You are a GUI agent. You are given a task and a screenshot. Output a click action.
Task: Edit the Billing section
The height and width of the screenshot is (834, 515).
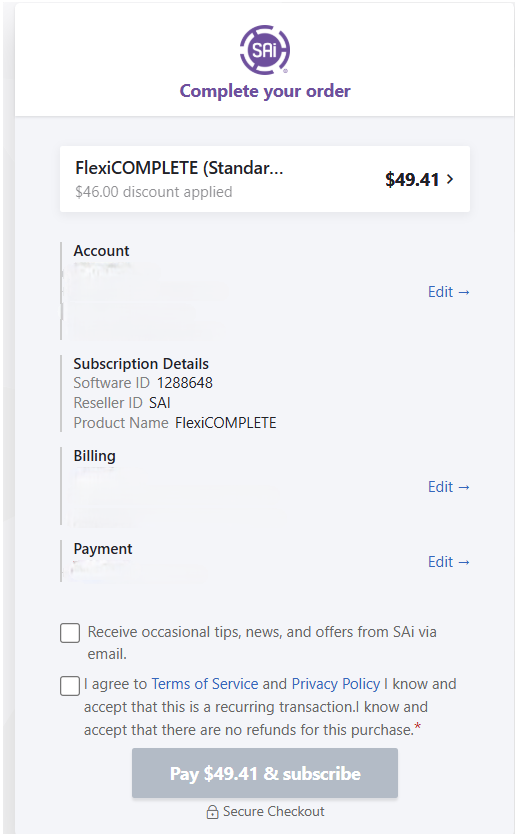pyautogui.click(x=448, y=487)
